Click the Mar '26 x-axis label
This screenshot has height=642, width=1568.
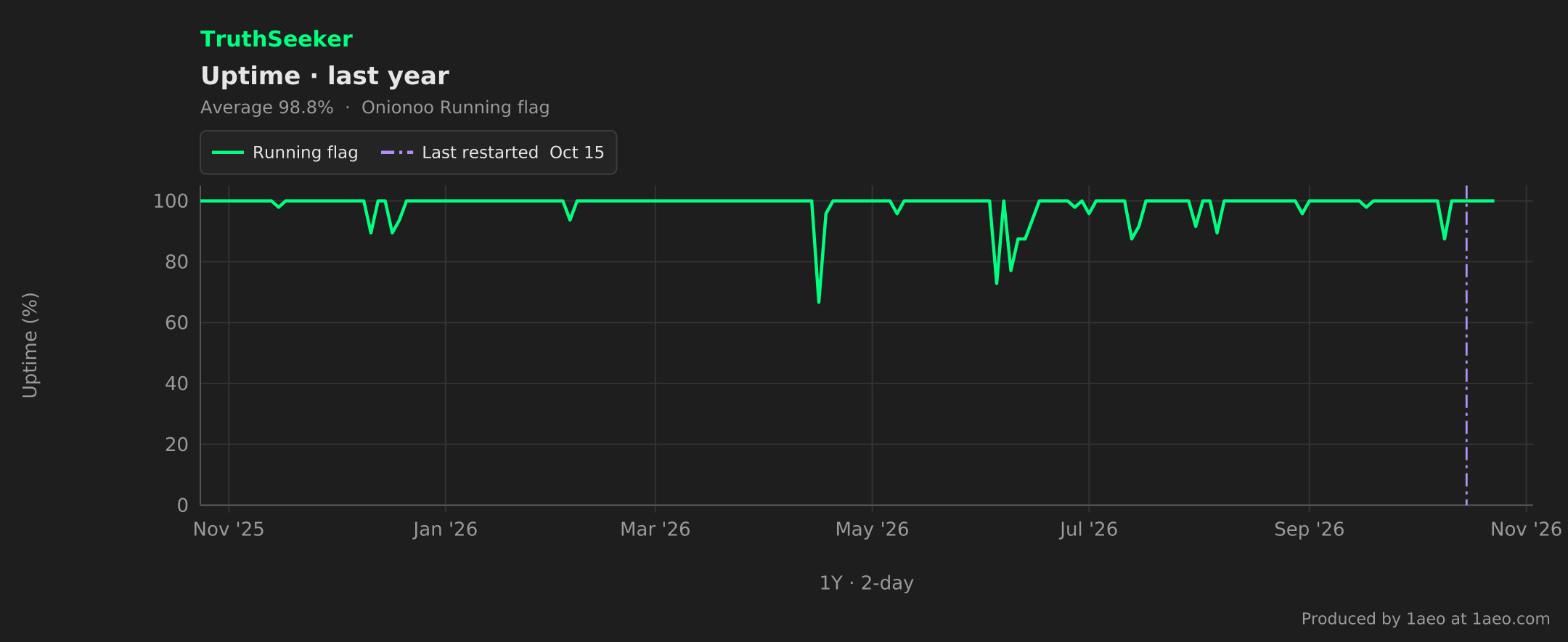pyautogui.click(x=655, y=529)
